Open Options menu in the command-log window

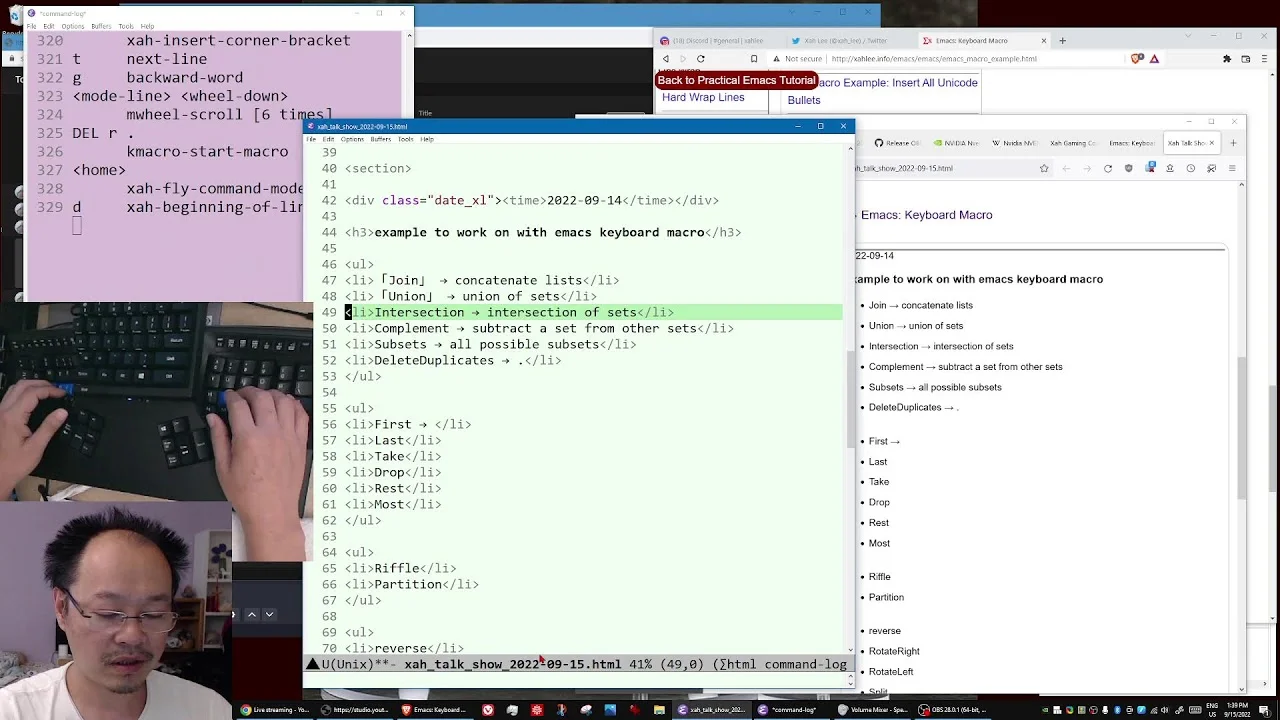[73, 26]
